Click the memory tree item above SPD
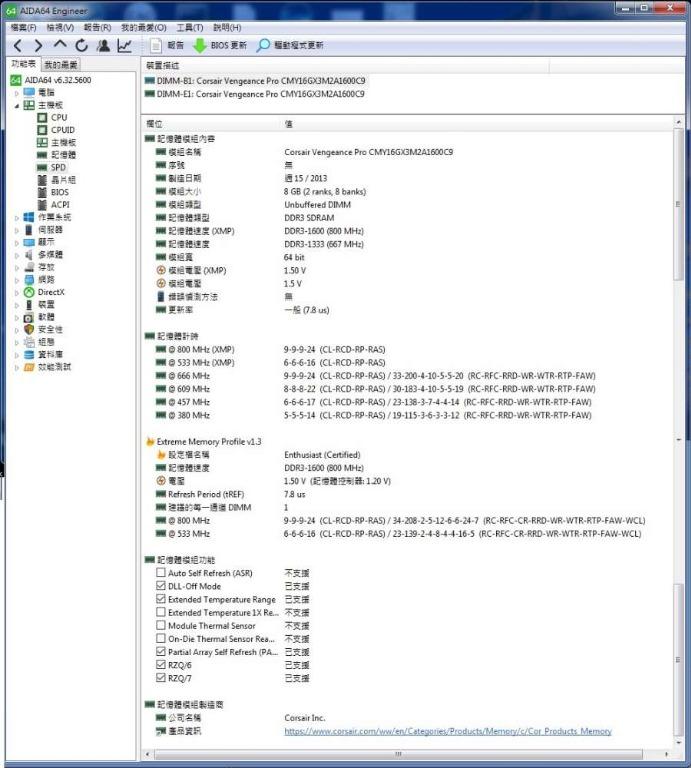The image size is (691, 768). coord(63,155)
